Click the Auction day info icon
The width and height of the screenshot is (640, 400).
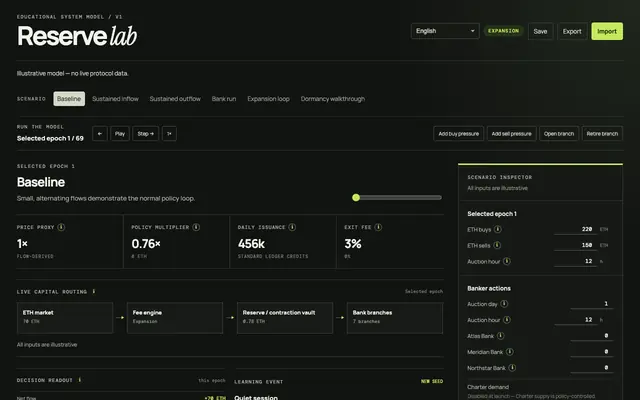pos(504,304)
